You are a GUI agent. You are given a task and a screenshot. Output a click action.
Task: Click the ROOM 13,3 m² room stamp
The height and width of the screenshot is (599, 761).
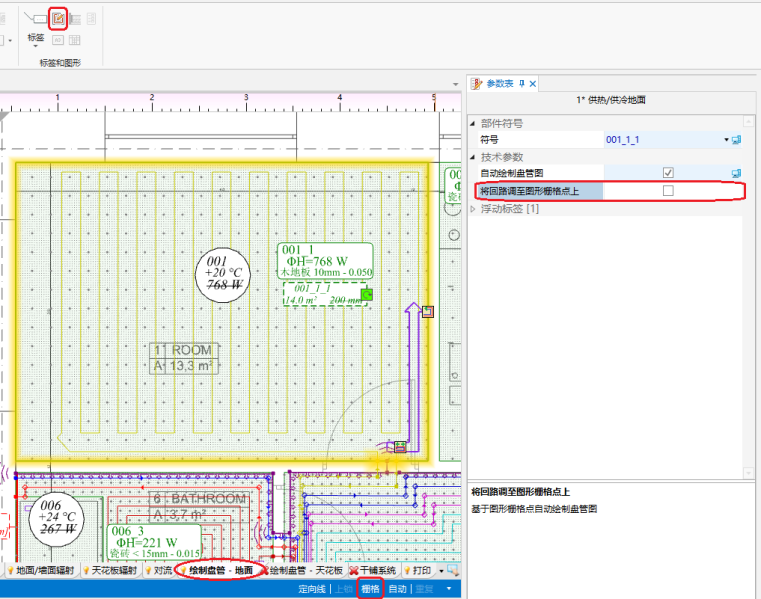pyautogui.click(x=184, y=358)
